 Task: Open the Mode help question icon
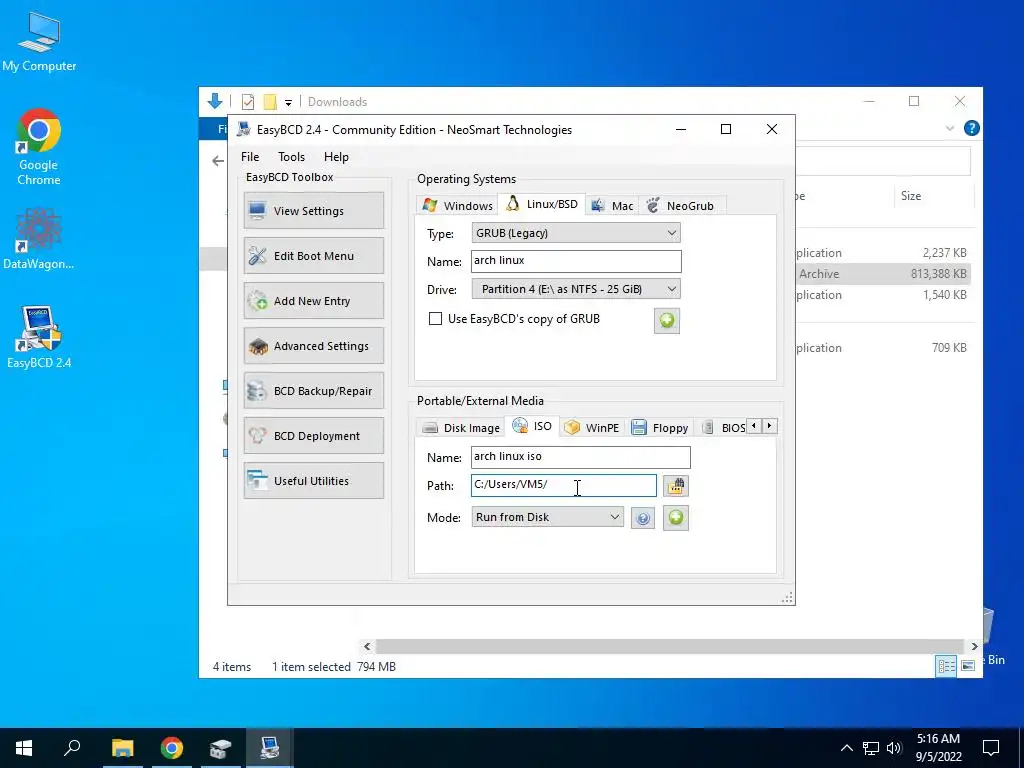coord(643,519)
